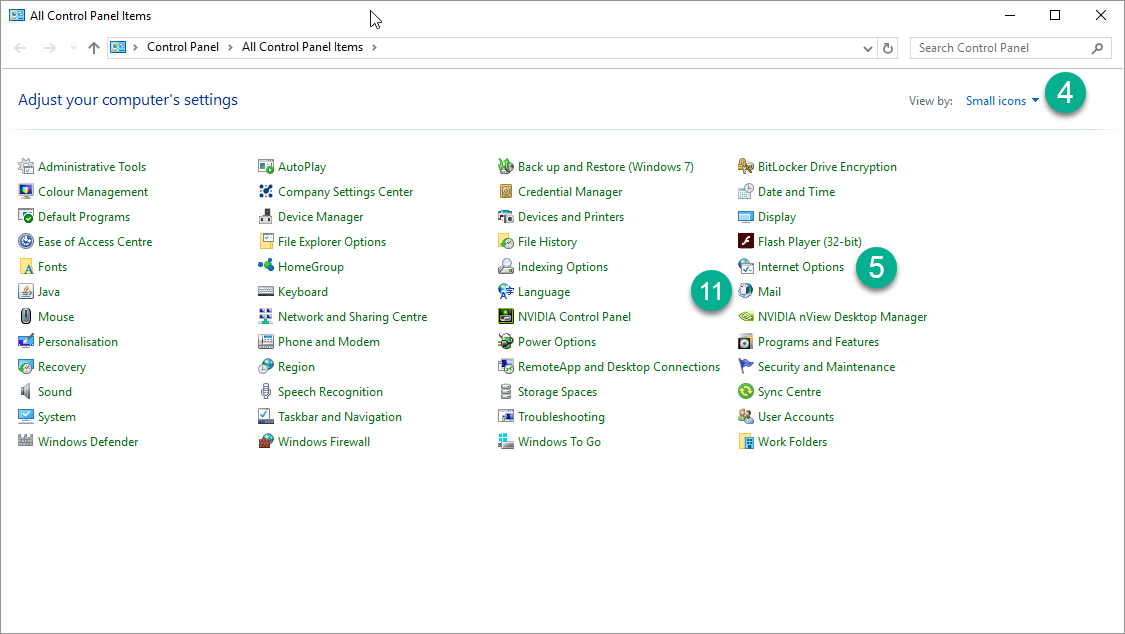Screen dimensions: 1125x634
Task: Click the Device Manager icon
Action: pyautogui.click(x=265, y=217)
